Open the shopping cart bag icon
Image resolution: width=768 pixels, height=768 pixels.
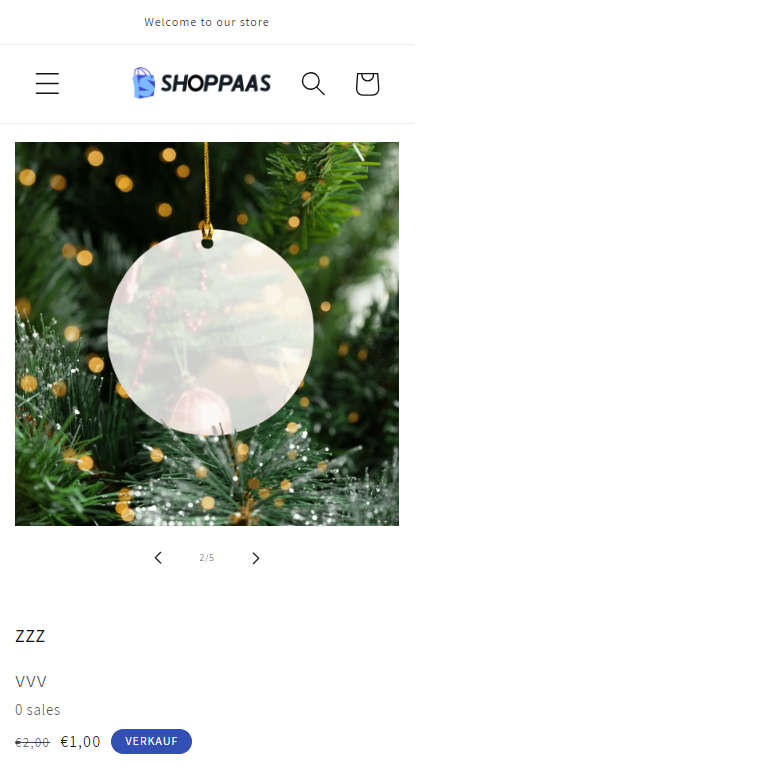(367, 84)
